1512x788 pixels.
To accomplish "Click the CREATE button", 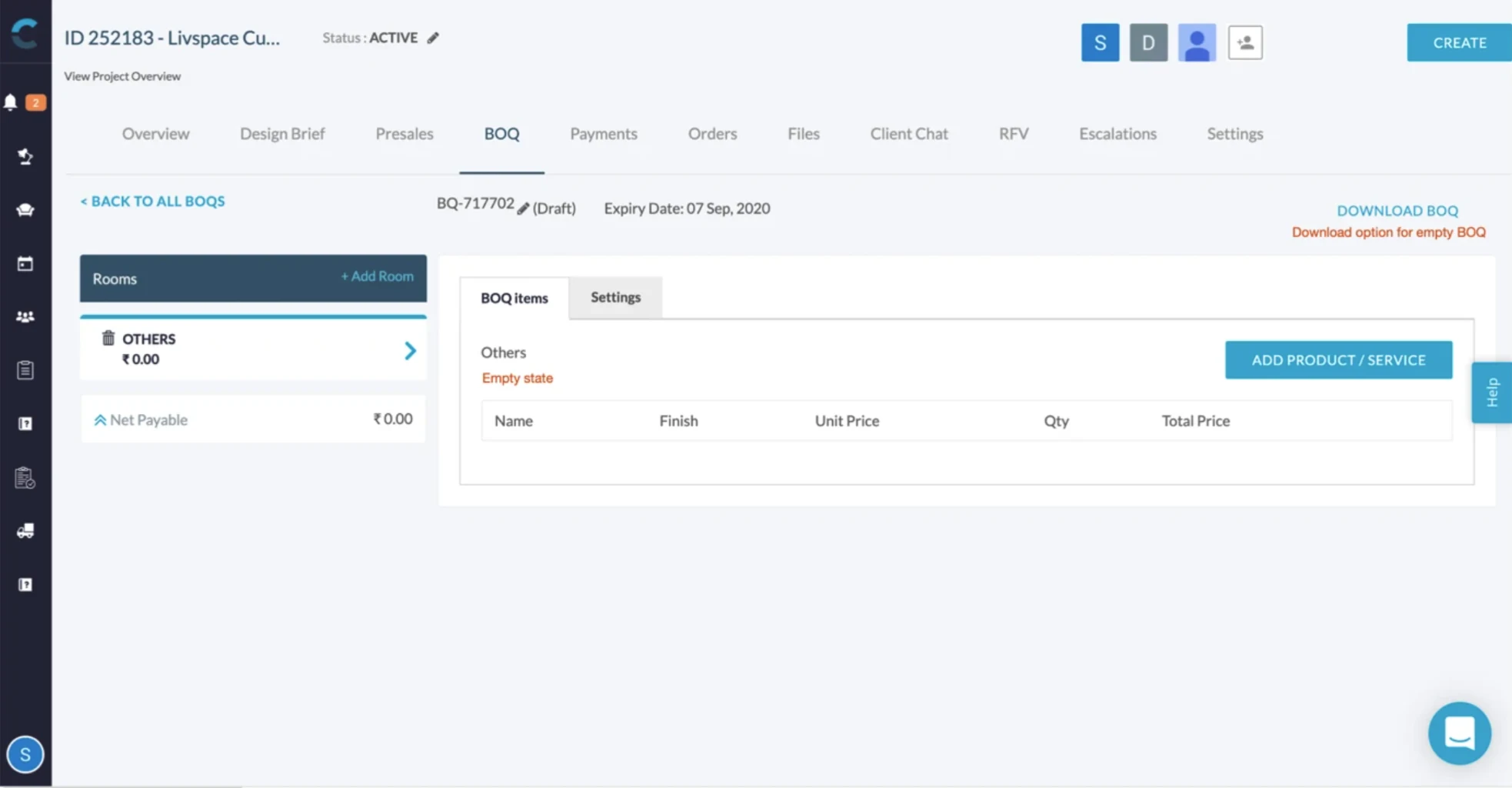I will tap(1459, 42).
